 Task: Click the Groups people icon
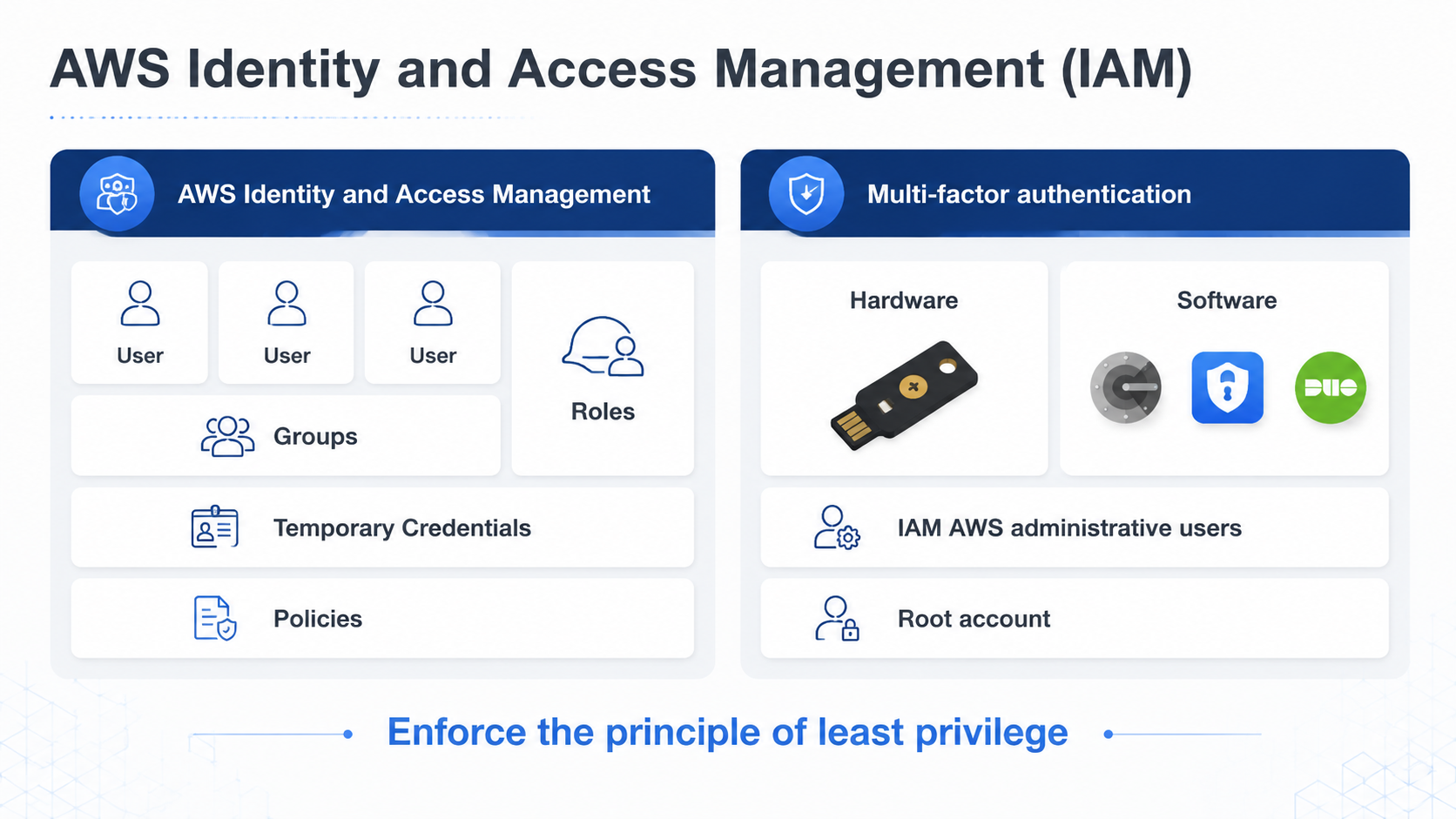pos(227,436)
